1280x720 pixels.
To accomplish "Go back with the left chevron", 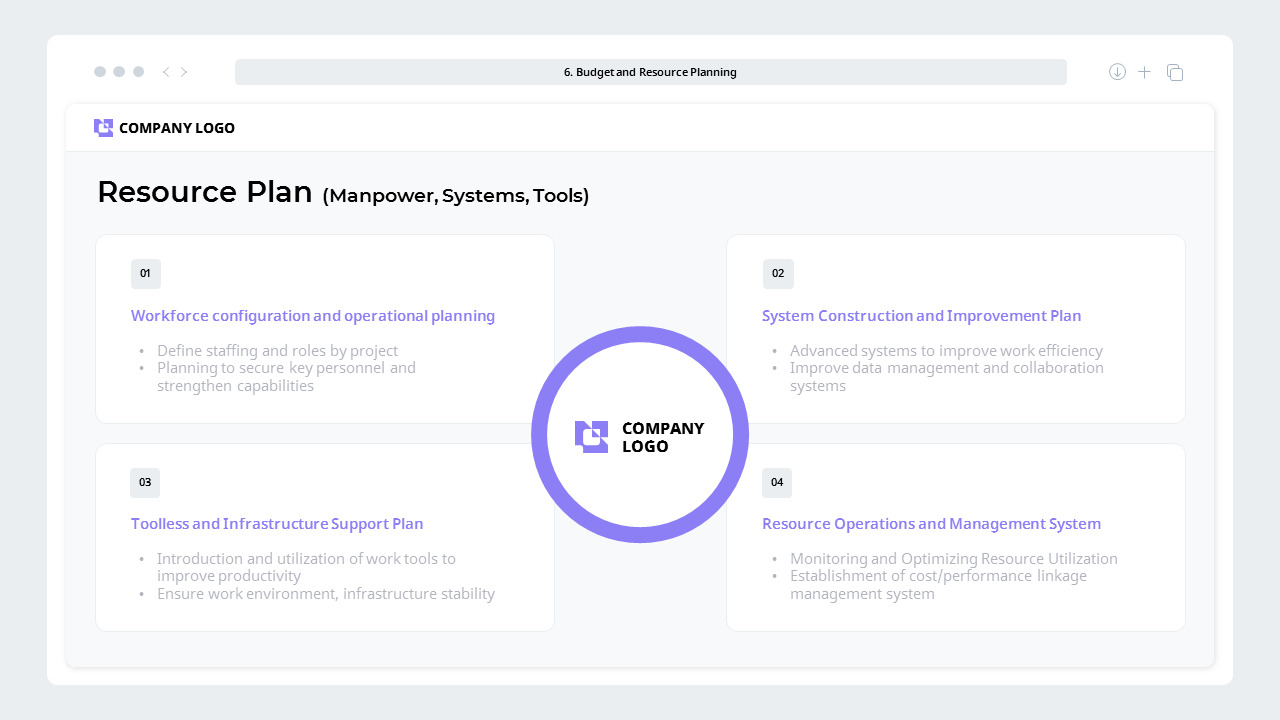I will point(166,72).
